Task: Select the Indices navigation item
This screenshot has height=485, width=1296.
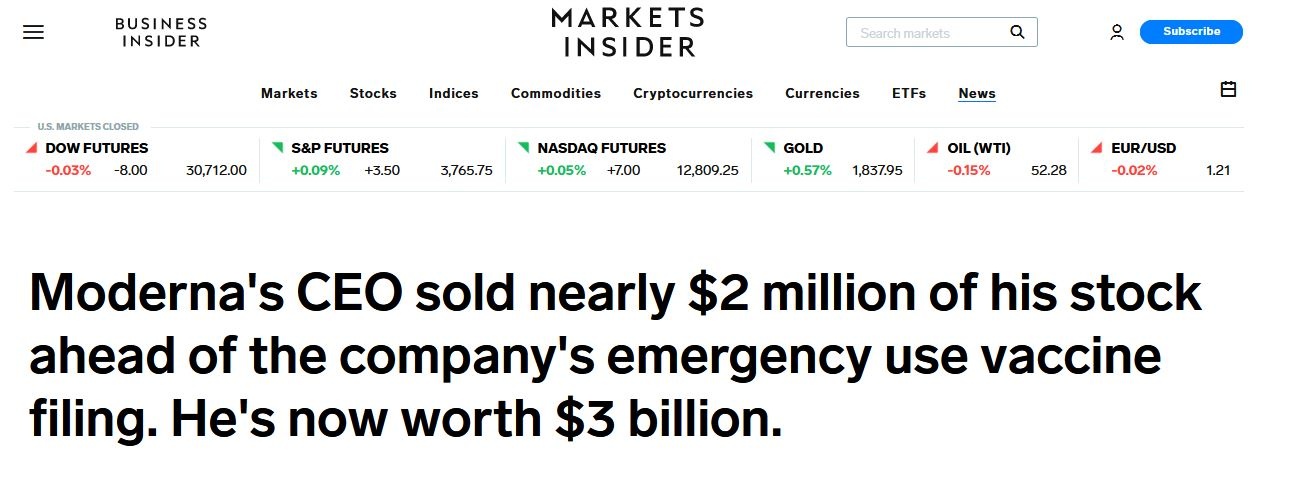Action: (454, 93)
